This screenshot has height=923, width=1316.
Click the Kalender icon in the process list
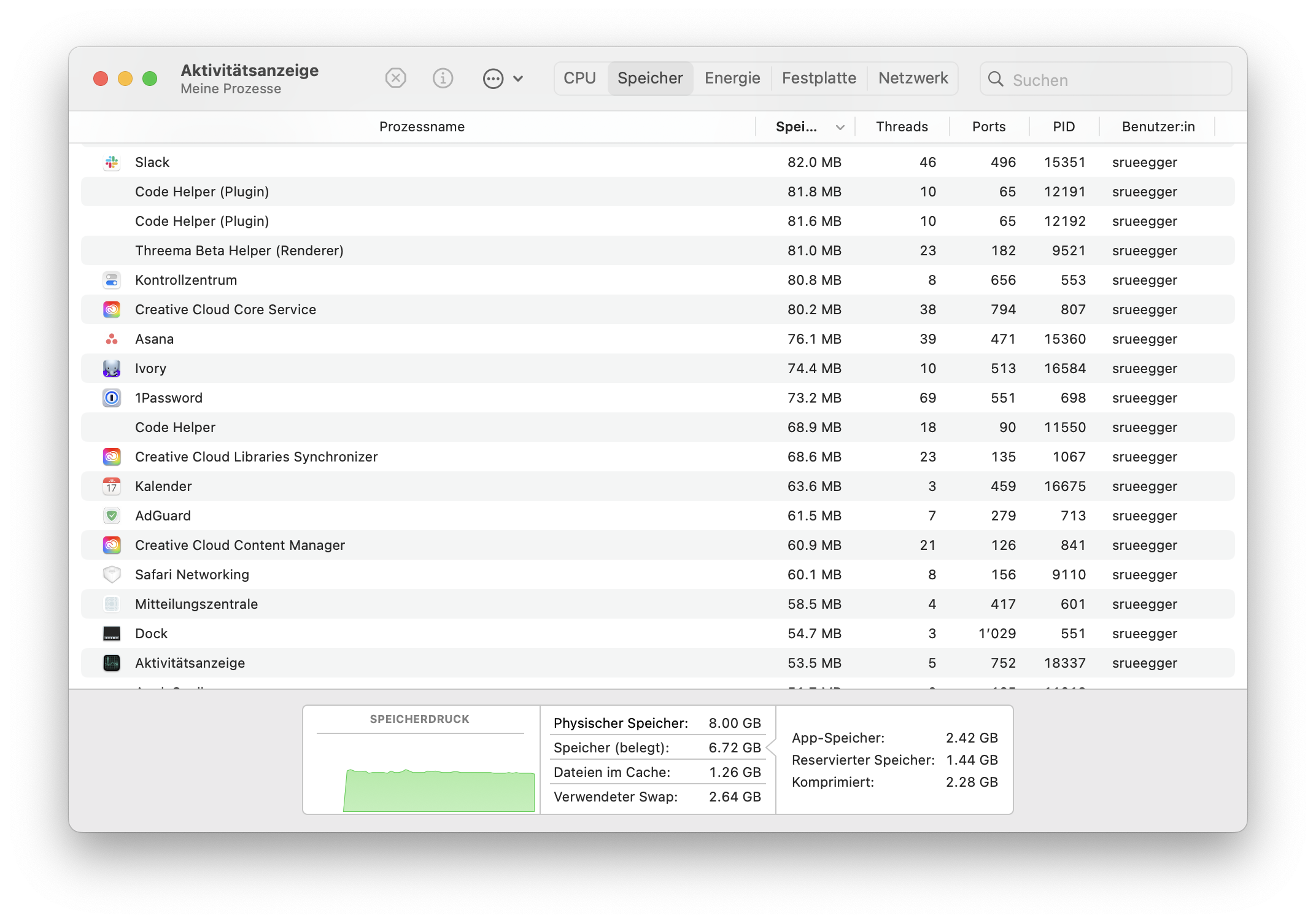112,486
